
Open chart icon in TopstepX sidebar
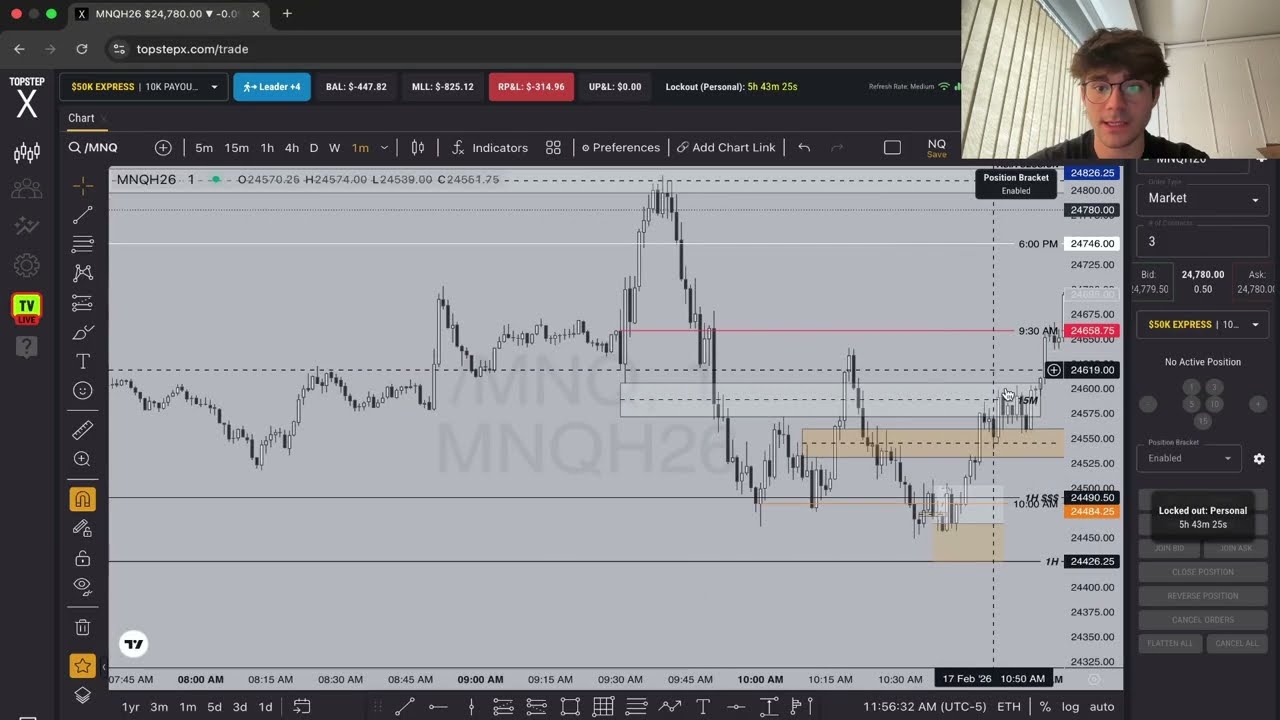point(27,153)
